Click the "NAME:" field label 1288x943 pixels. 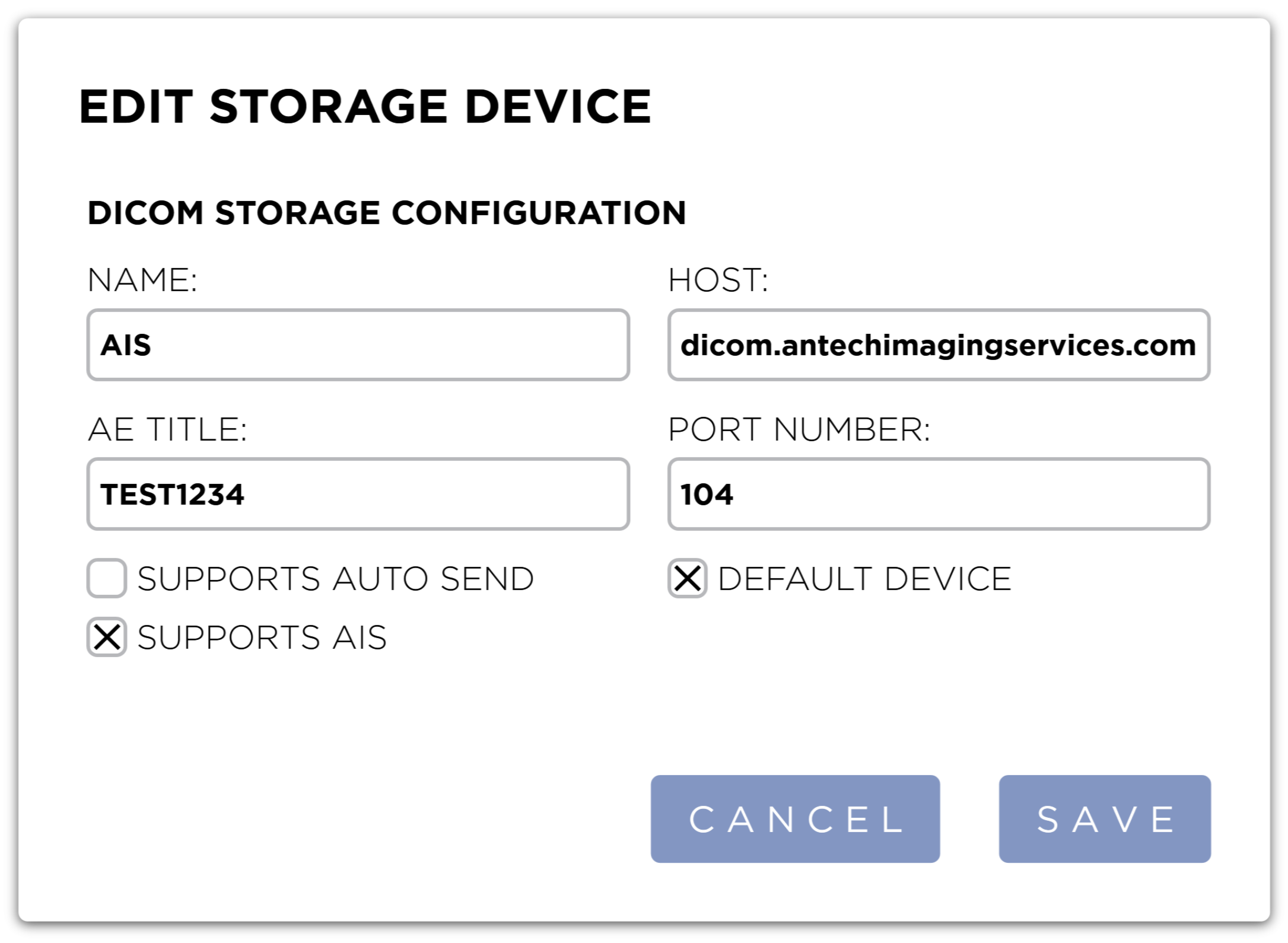[142, 280]
